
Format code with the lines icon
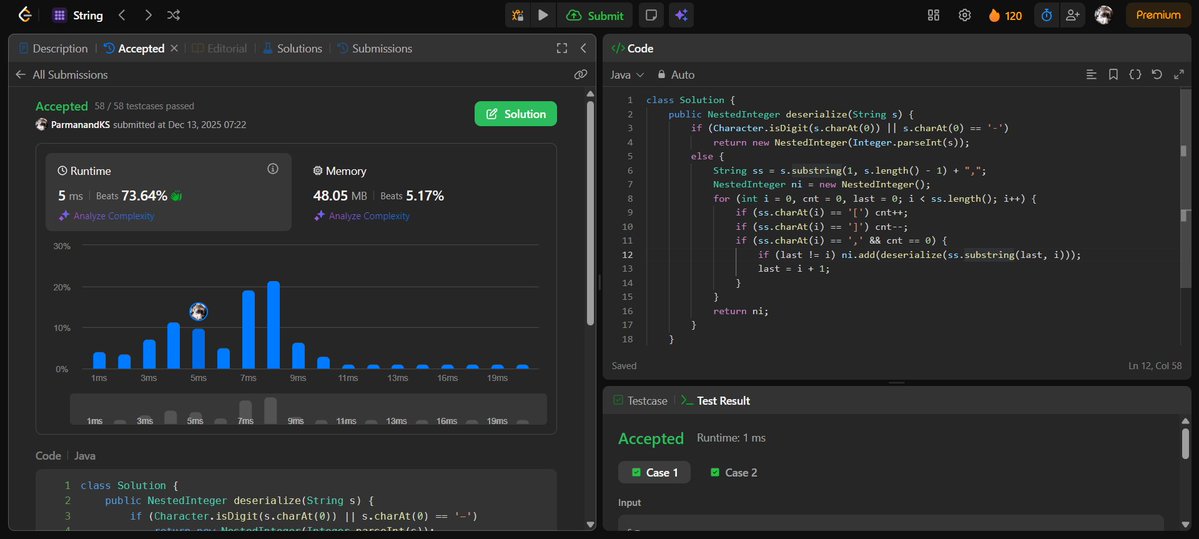1091,75
